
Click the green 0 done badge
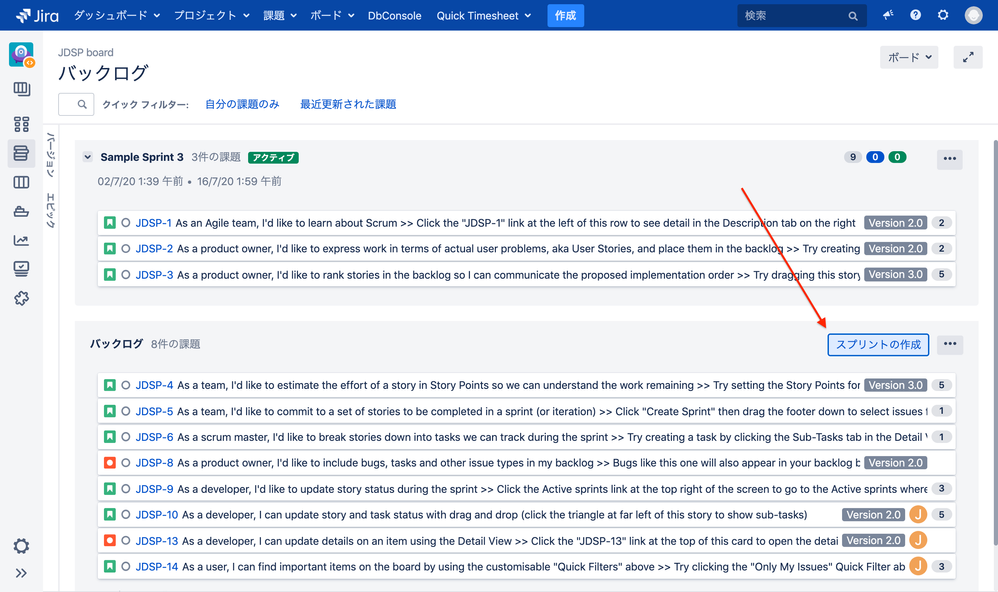(897, 157)
